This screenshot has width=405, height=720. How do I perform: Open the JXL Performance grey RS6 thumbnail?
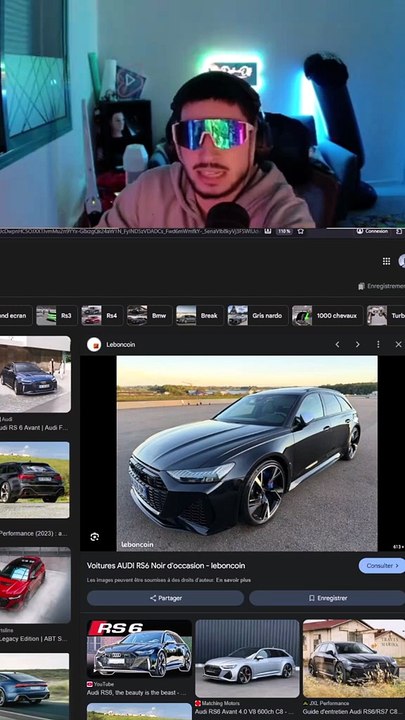354,658
